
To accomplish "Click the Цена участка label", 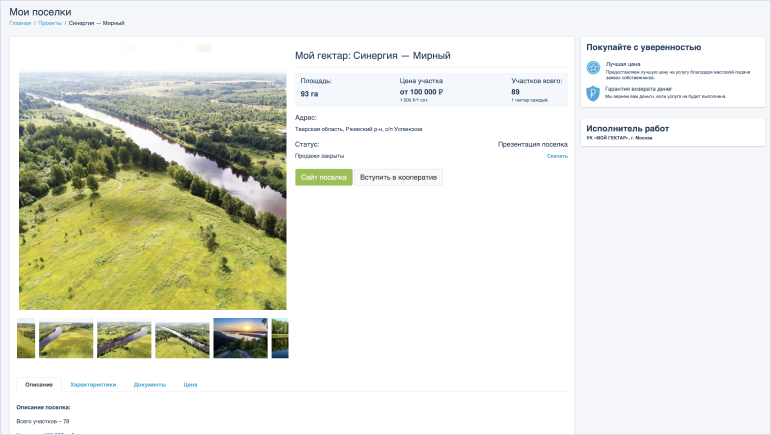I will pyautogui.click(x=421, y=81).
